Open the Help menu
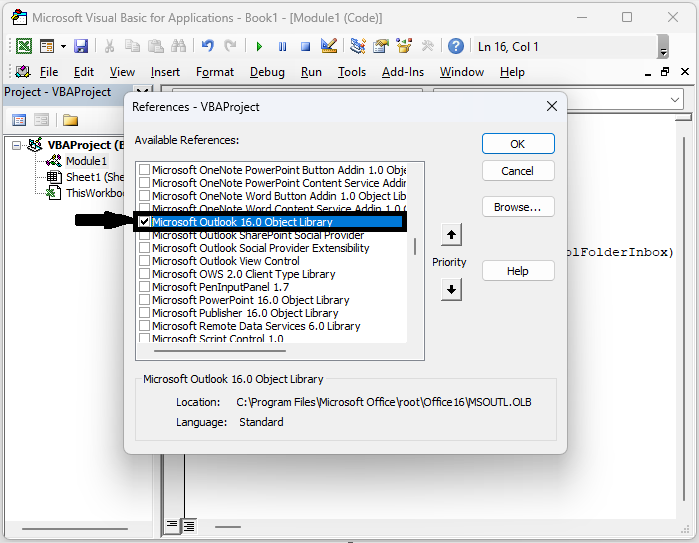Screen dimensions: 699x543 [512, 72]
